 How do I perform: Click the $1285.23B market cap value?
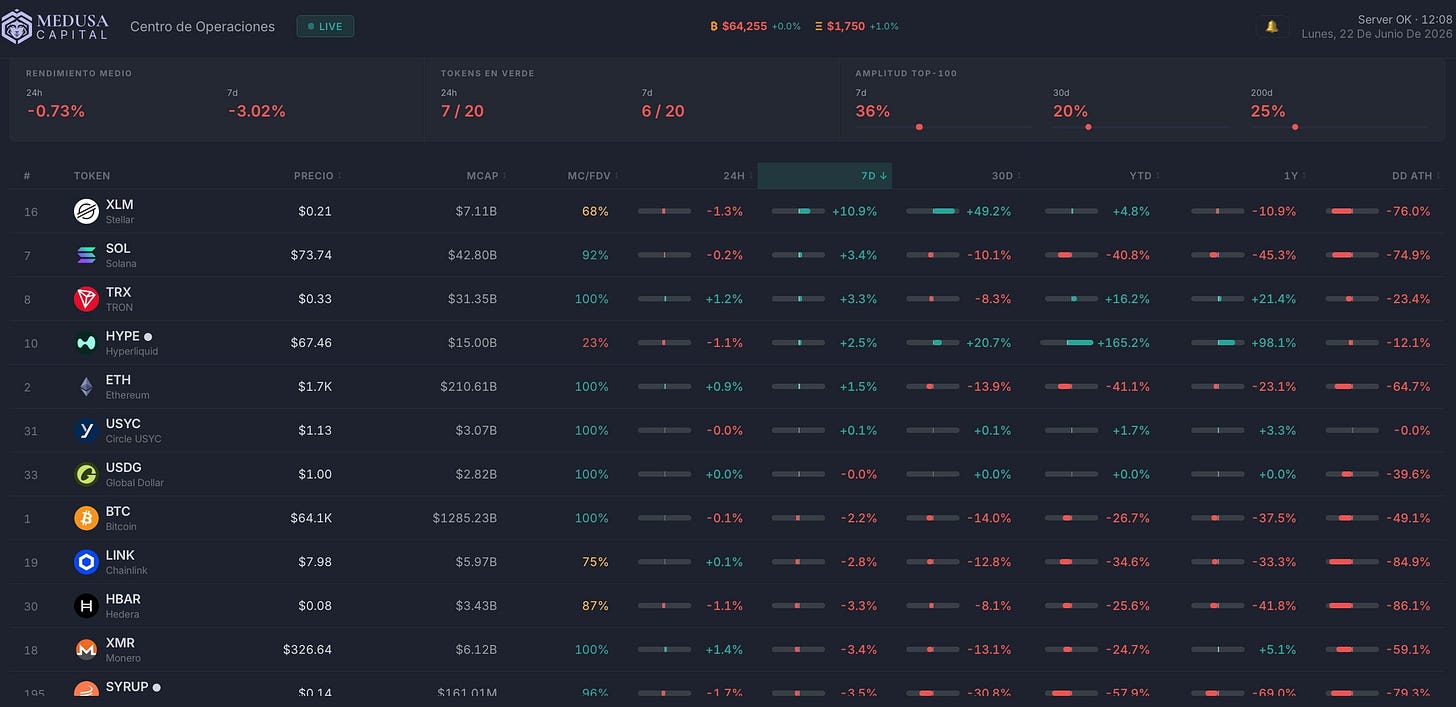point(465,518)
